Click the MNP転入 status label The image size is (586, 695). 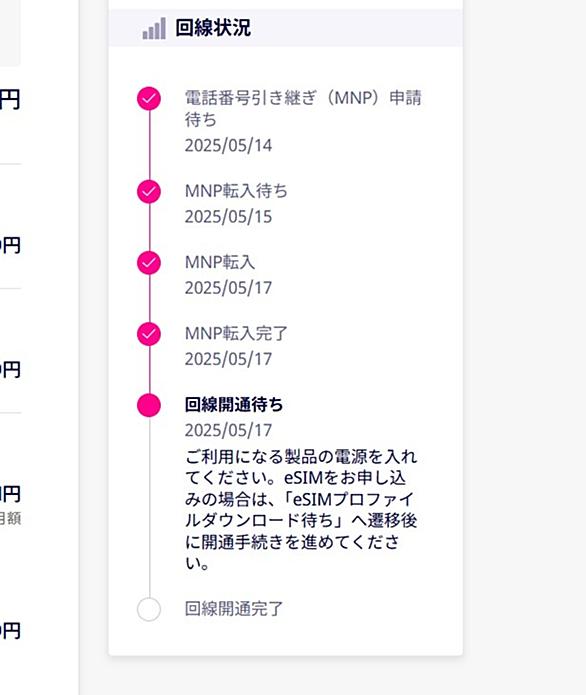pos(220,262)
